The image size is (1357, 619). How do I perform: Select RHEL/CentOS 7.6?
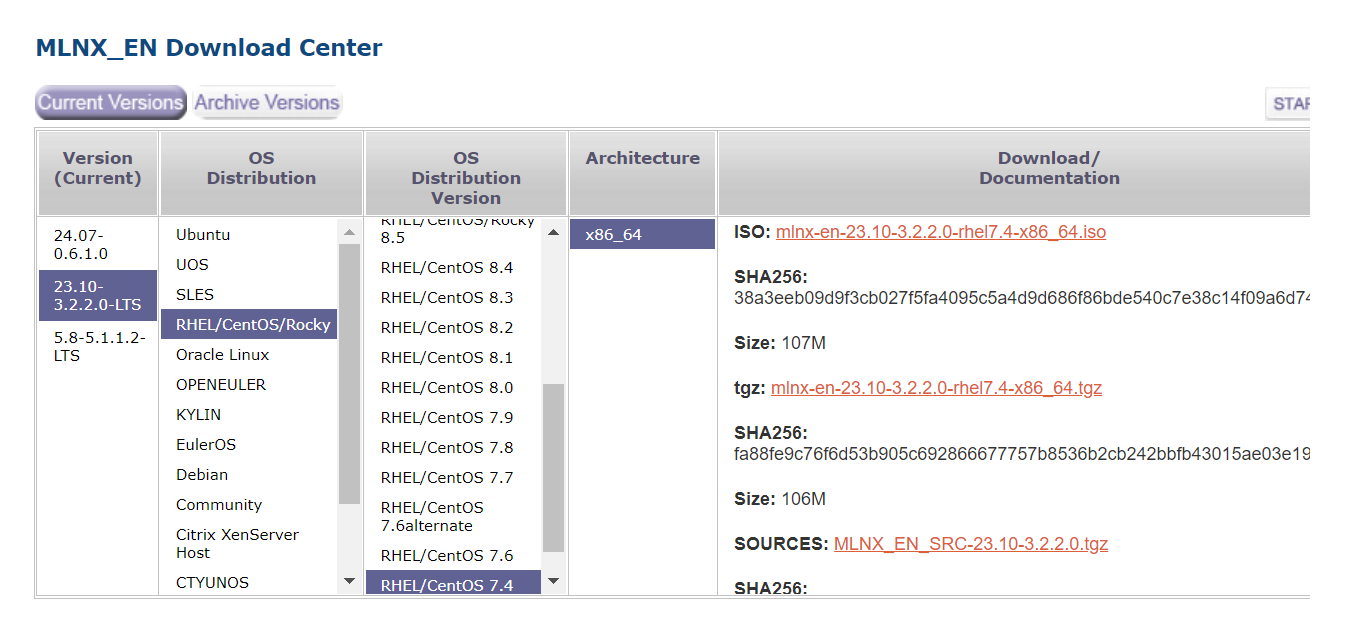coord(454,555)
